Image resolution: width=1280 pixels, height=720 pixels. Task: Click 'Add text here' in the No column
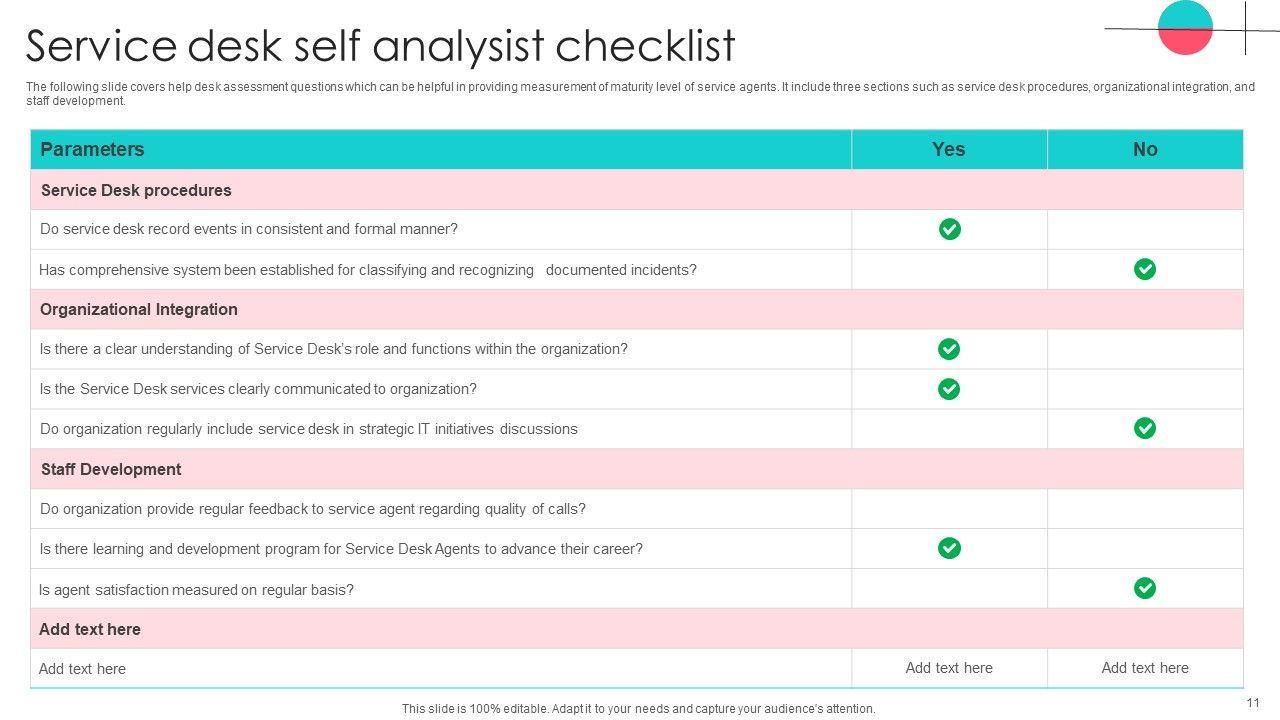tap(1145, 668)
